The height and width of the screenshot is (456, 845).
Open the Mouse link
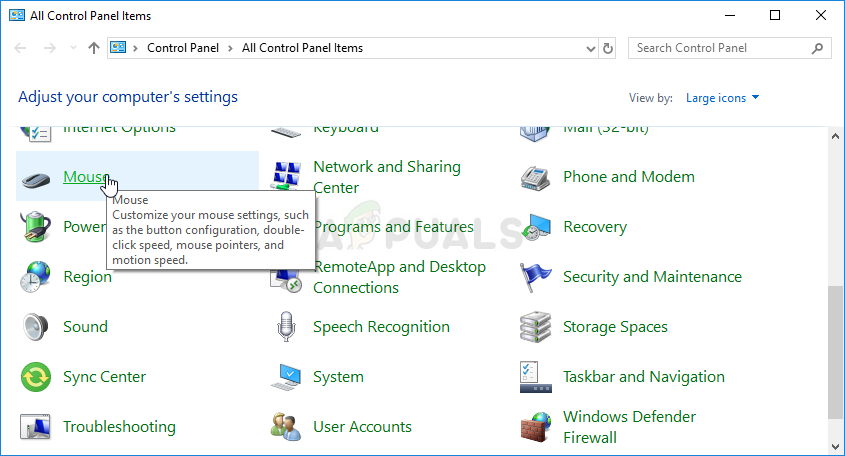pos(86,177)
